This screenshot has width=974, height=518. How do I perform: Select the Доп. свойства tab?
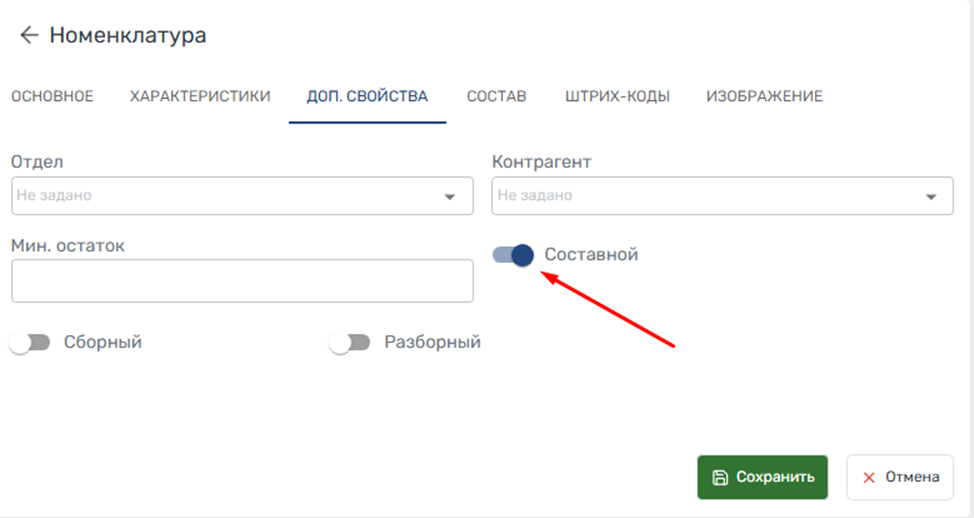(367, 97)
